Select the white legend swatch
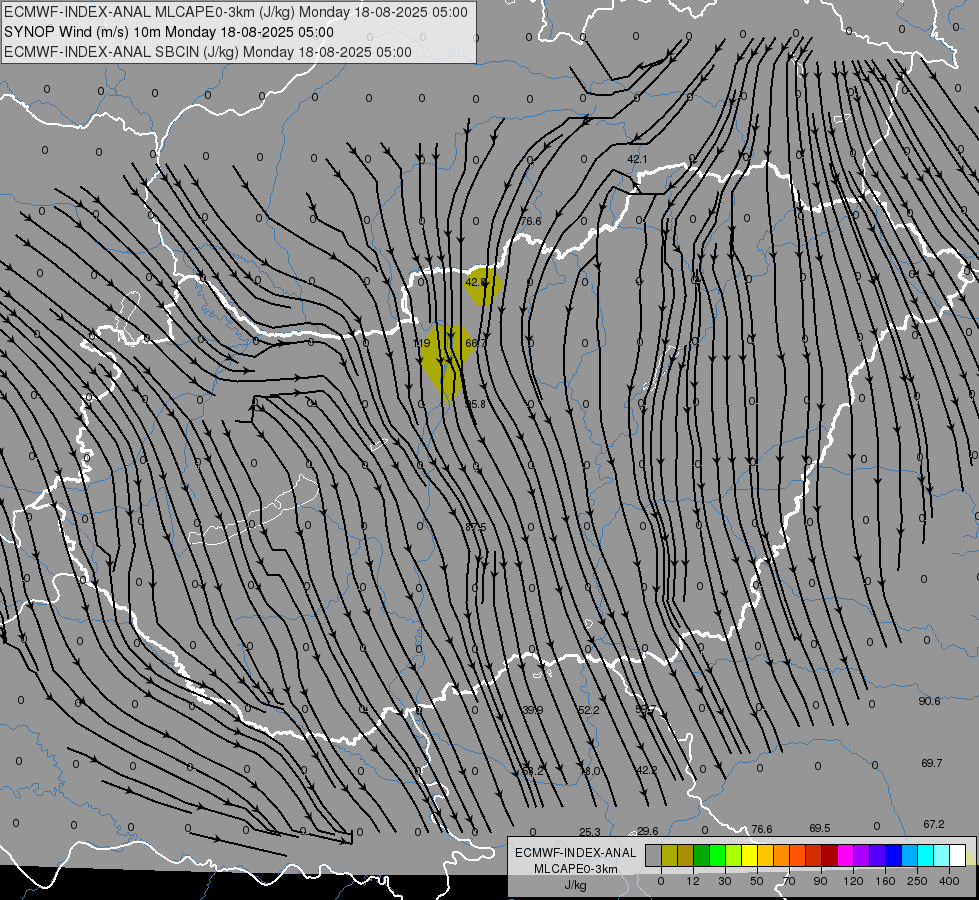The image size is (979, 900). (958, 856)
